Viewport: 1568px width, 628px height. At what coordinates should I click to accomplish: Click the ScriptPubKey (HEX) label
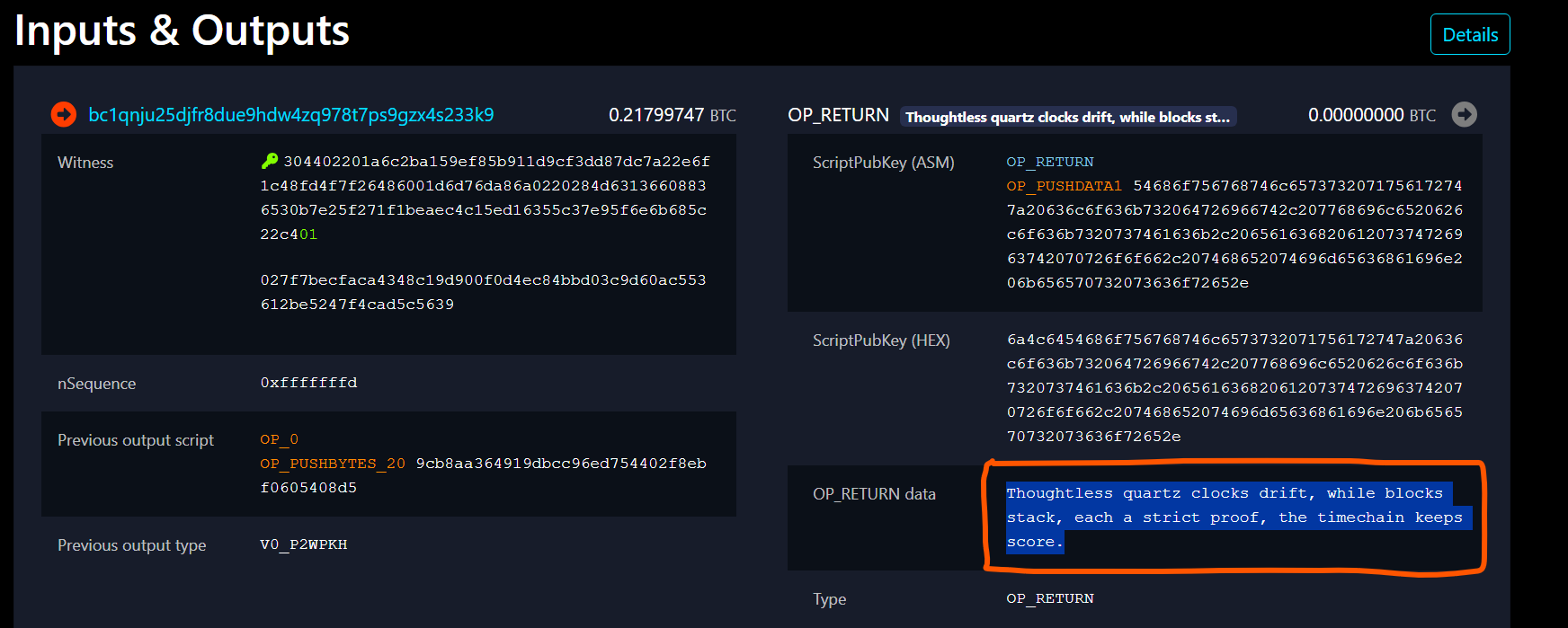click(x=881, y=341)
